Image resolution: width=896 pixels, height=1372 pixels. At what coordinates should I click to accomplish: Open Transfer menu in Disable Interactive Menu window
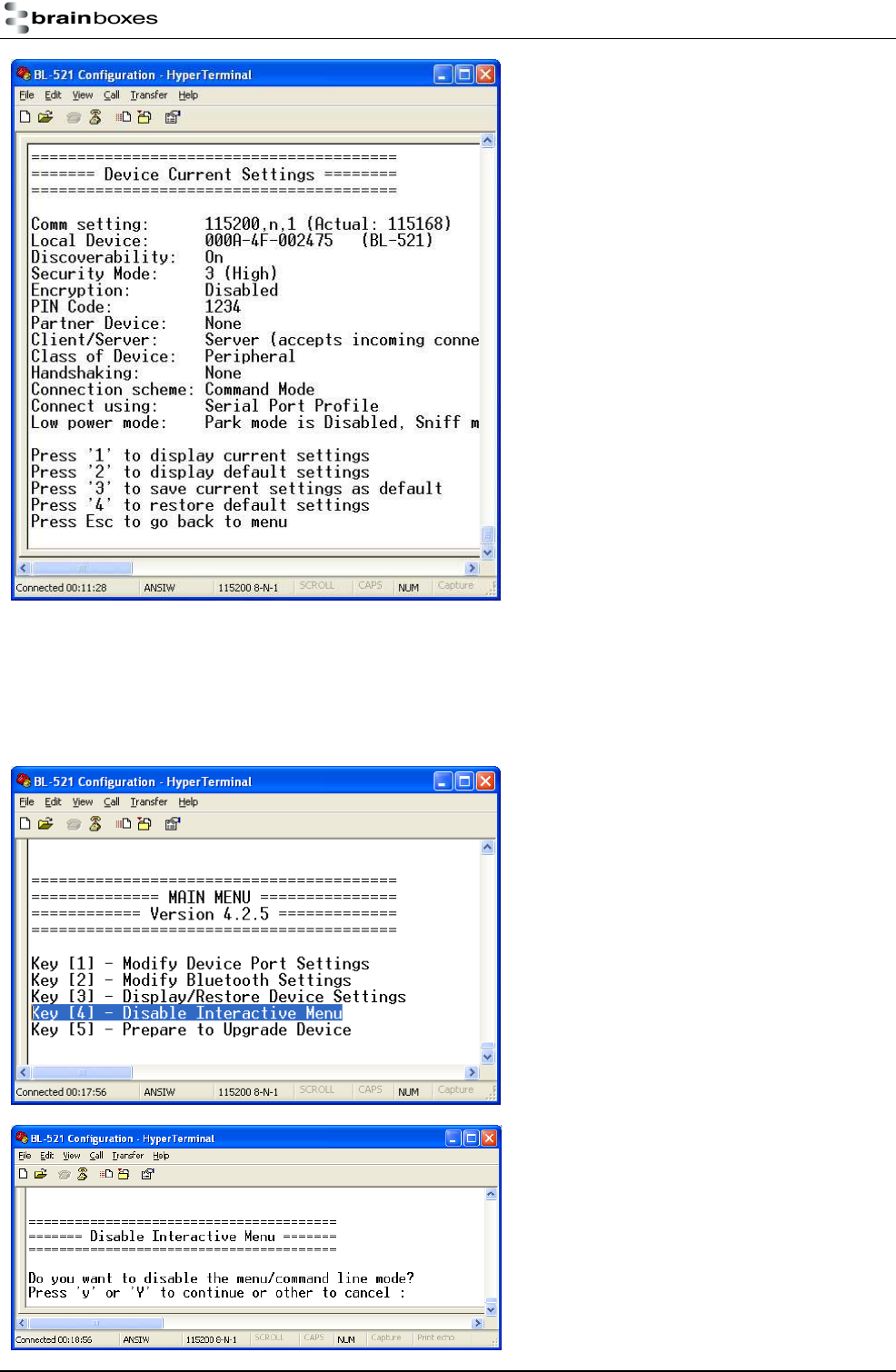(128, 1156)
